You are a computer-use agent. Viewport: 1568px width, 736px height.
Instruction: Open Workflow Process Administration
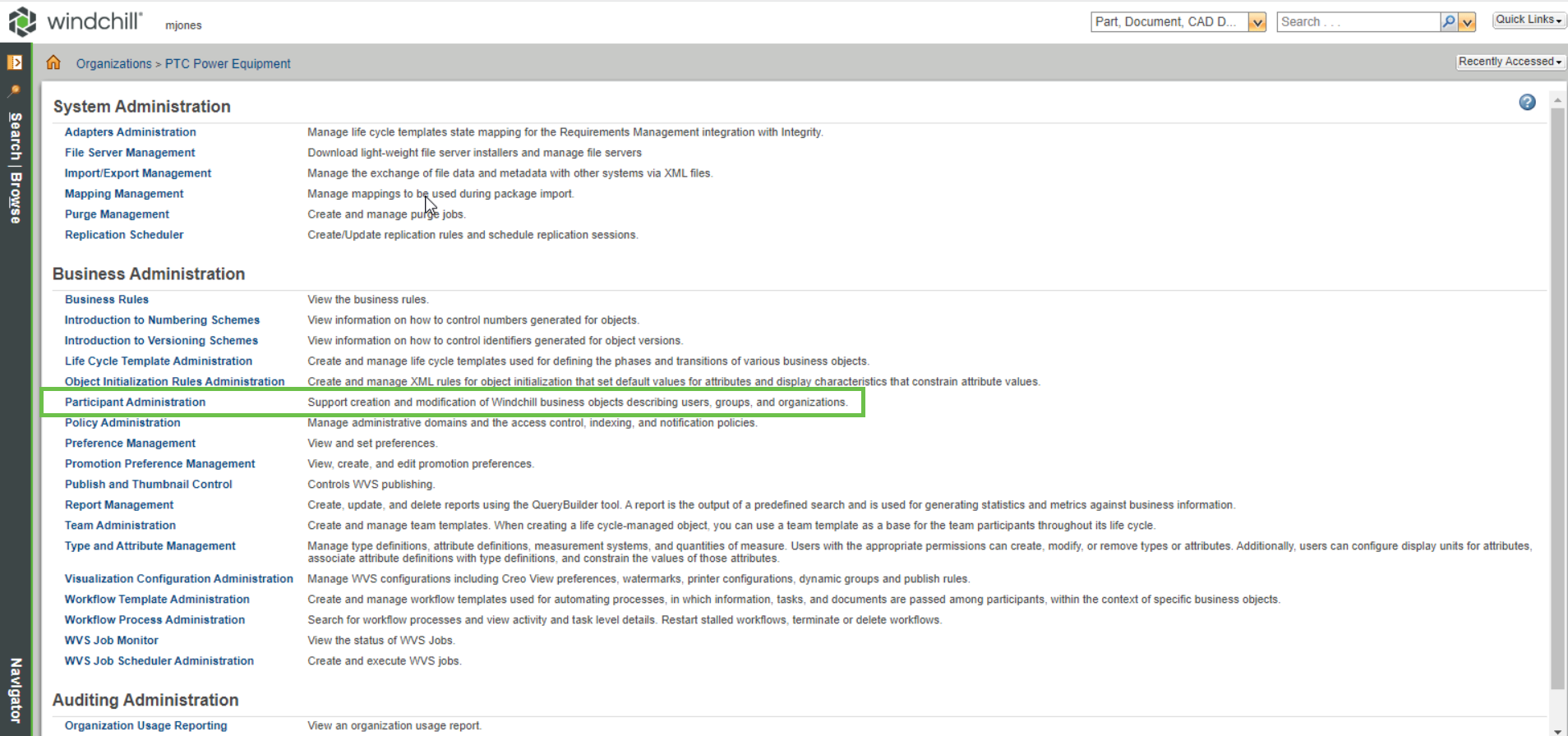(x=154, y=620)
